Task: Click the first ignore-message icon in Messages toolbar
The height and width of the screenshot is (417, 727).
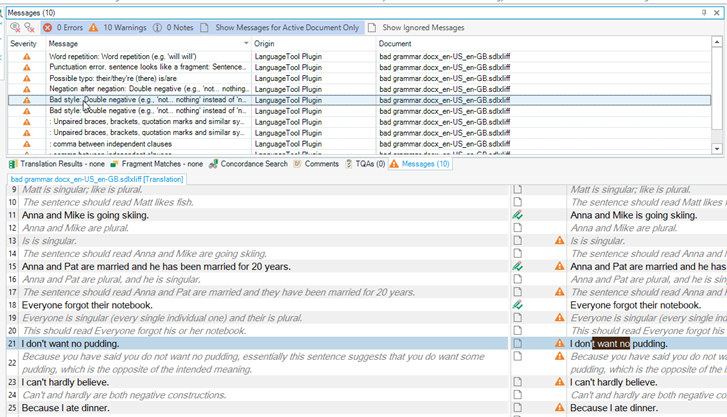Action: [x=15, y=28]
